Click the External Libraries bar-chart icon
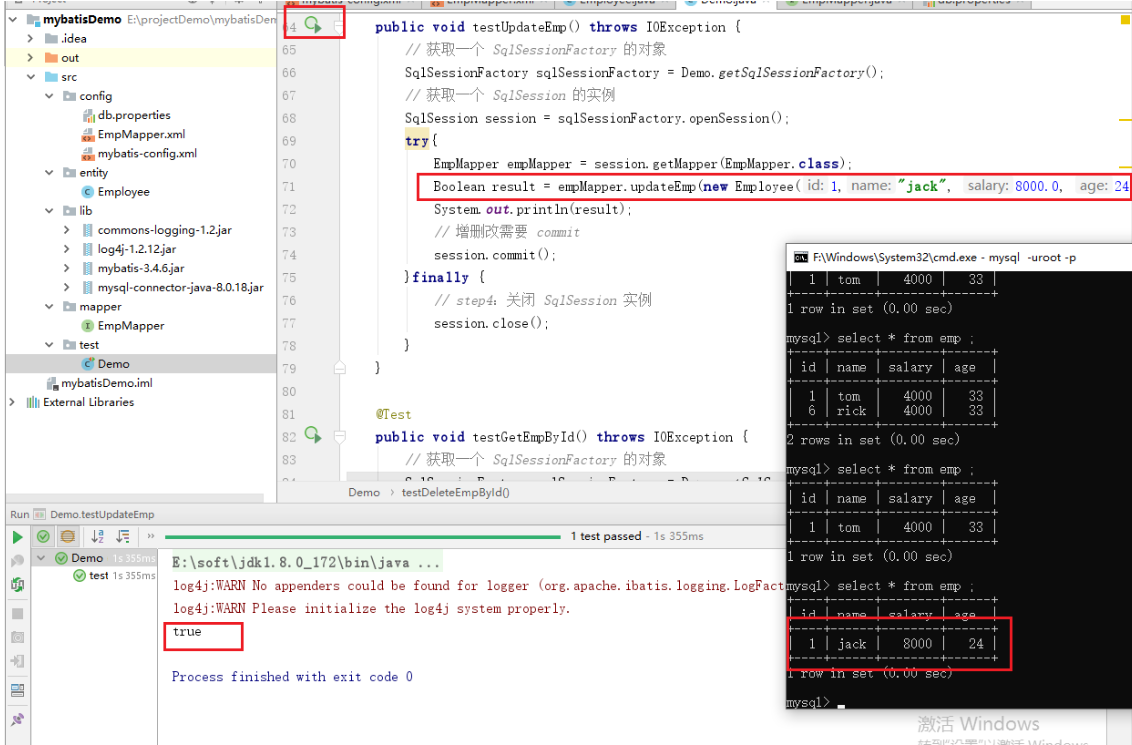The image size is (1132, 745). coord(32,402)
